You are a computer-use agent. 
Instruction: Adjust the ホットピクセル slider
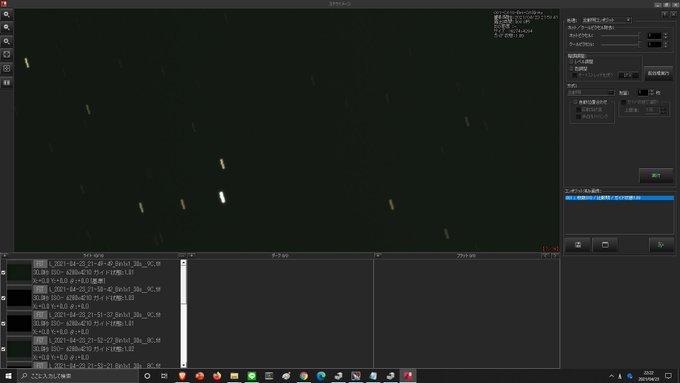(x=620, y=36)
